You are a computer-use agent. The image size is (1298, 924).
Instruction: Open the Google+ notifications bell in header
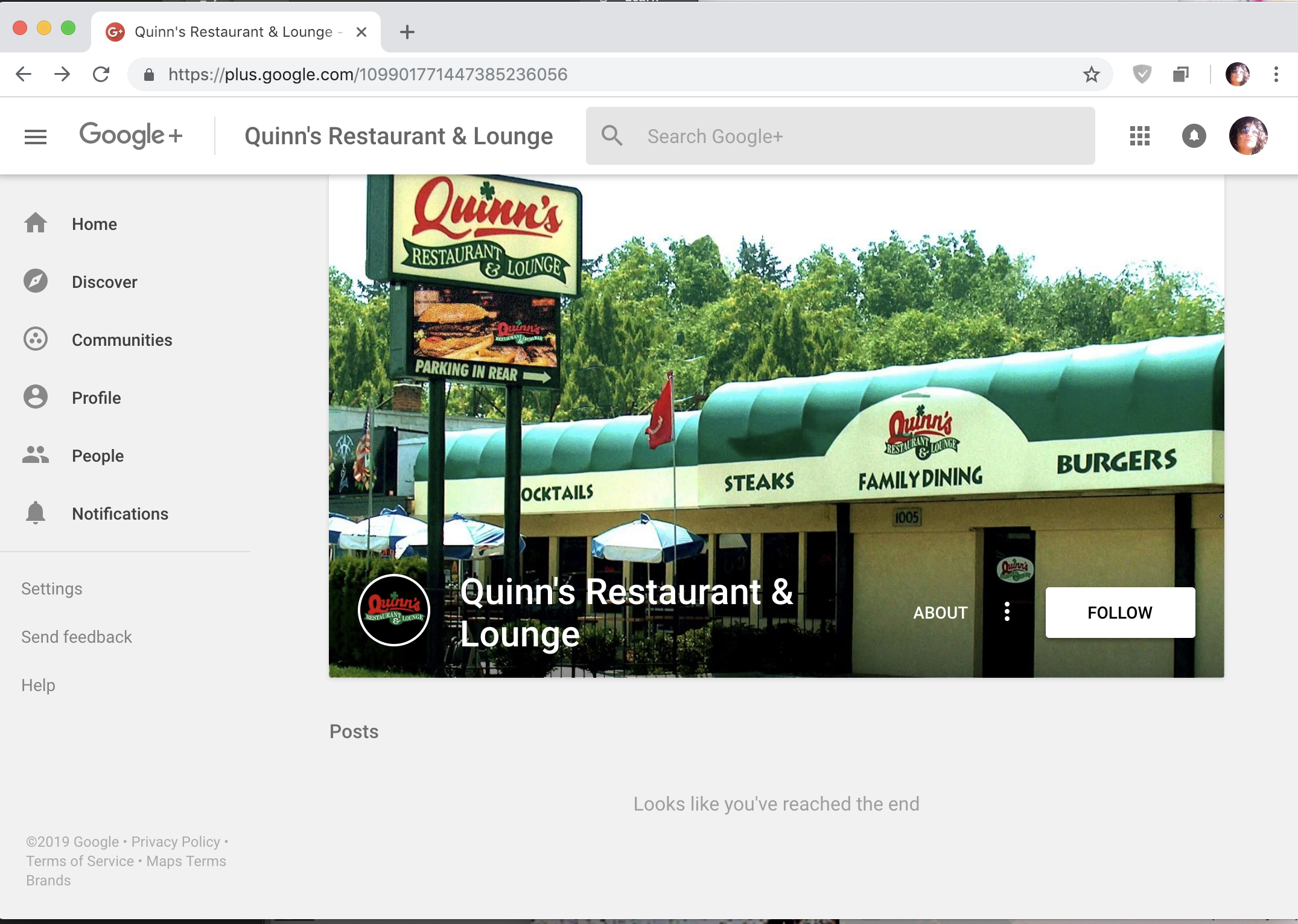(x=1194, y=136)
